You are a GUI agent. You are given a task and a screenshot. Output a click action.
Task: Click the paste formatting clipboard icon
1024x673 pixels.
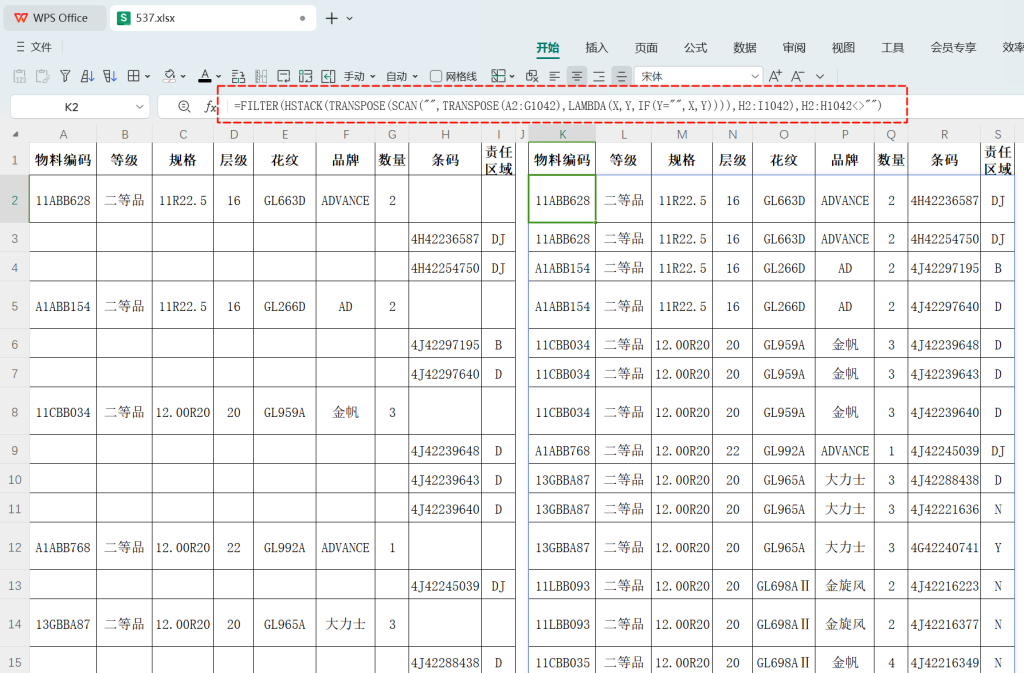click(x=42, y=76)
